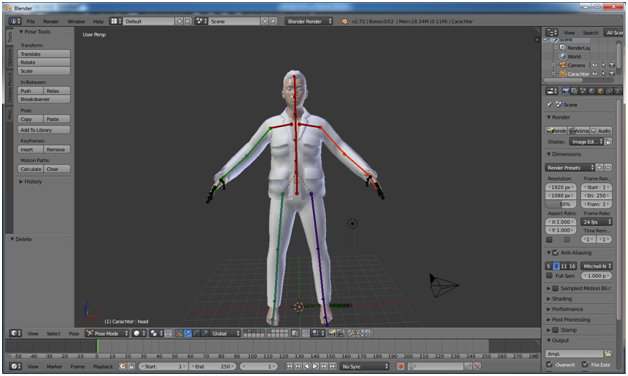
Task: Toggle the File Extensions checkbox
Action: click(585, 364)
